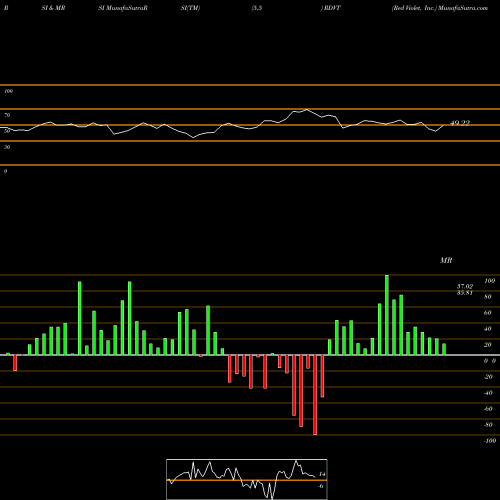Image resolution: width=500 pixels, height=500 pixels.
Task: Click the MR axis label 80
Action: pos(488,297)
